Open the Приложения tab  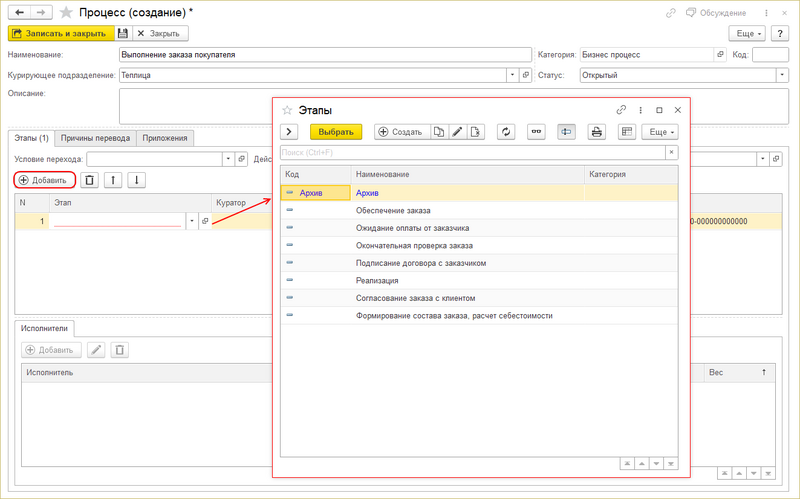165,138
